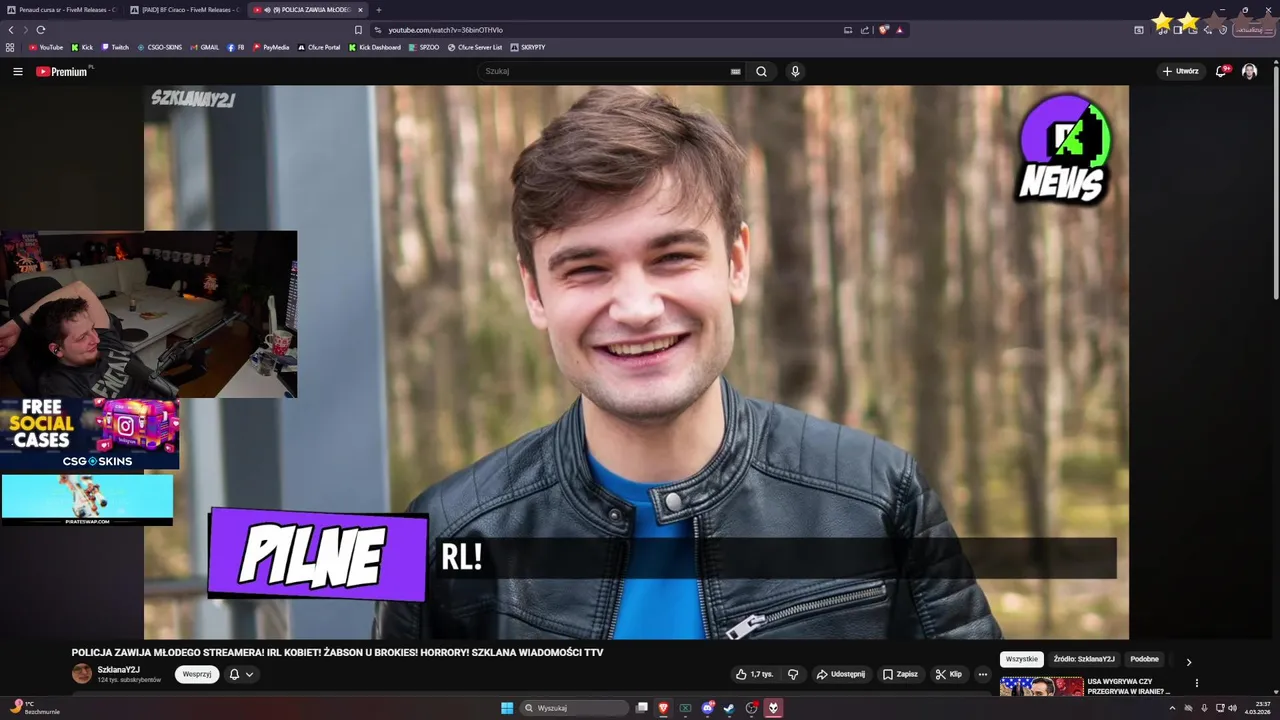Viewport: 1280px width, 720px height.
Task: Open the clock and date 23:37
Action: pos(1257,708)
